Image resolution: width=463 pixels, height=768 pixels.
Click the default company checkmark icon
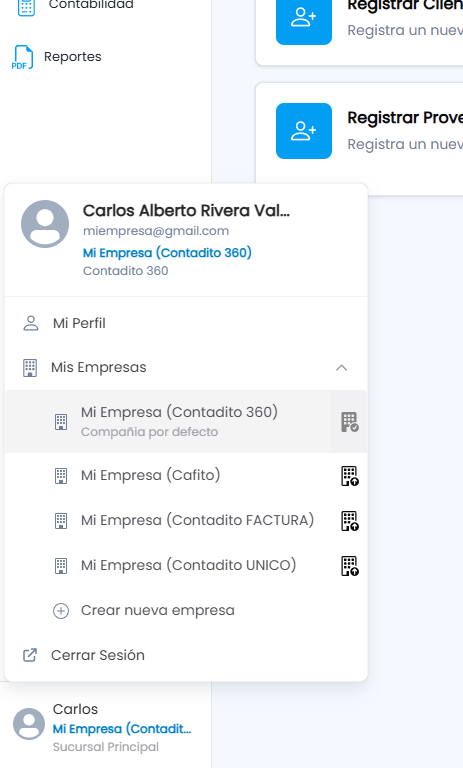[x=349, y=422]
